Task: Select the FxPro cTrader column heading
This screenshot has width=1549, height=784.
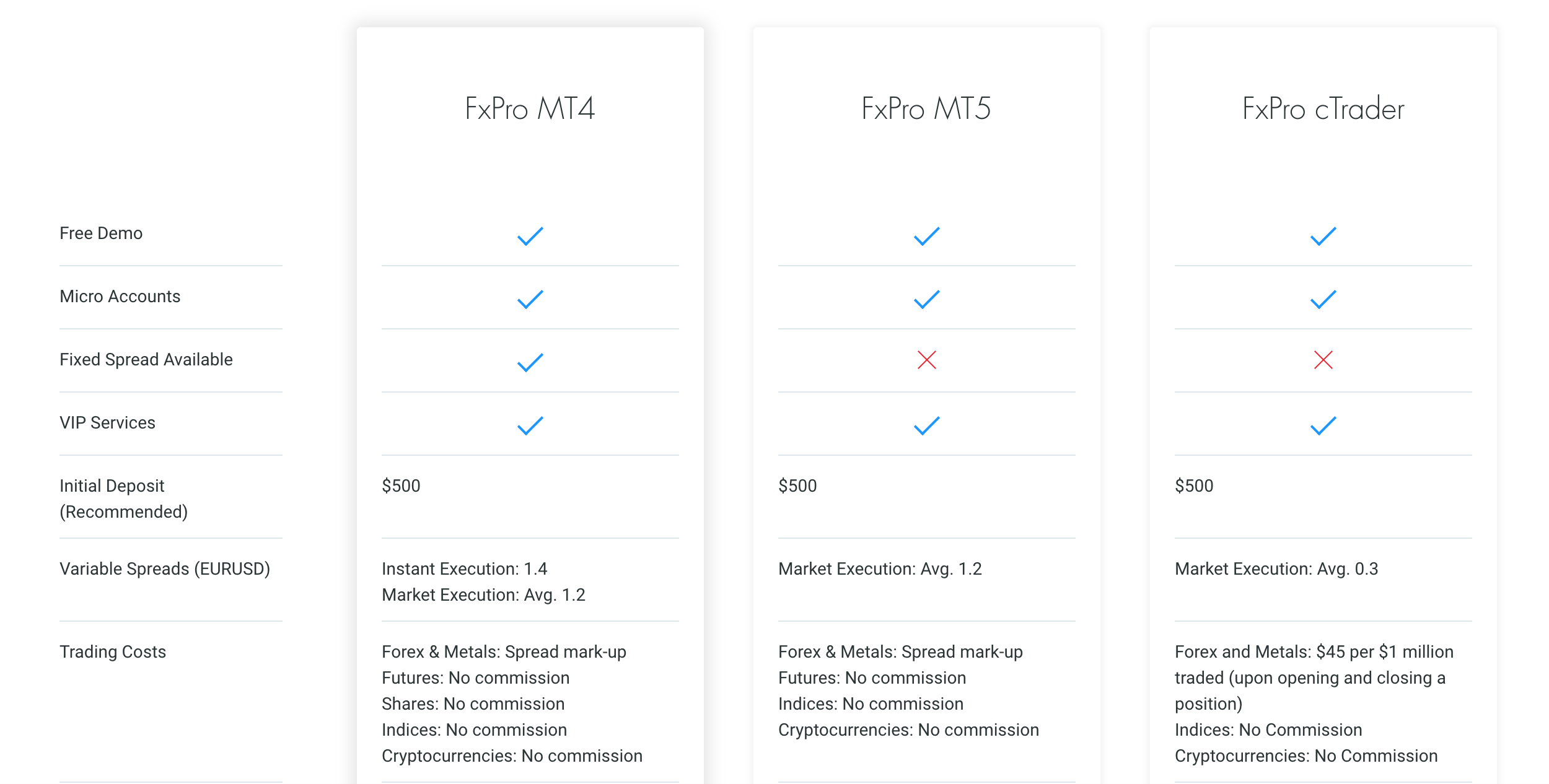Action: pos(1323,108)
